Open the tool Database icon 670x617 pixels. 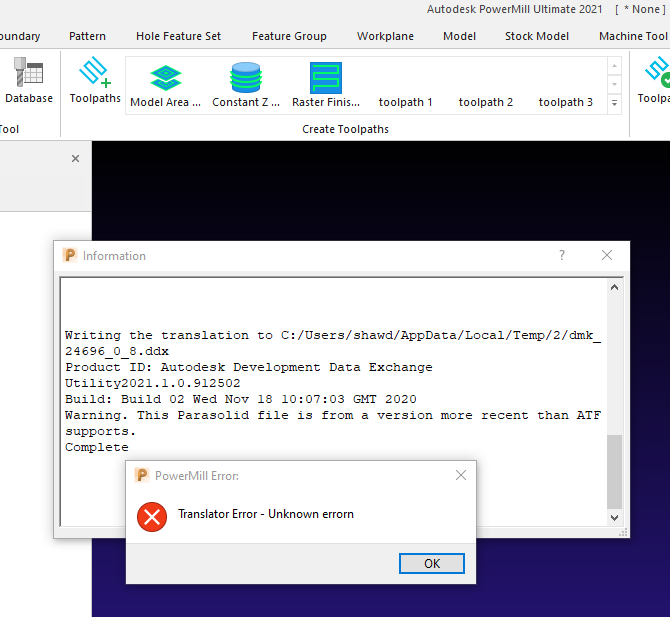tap(29, 80)
